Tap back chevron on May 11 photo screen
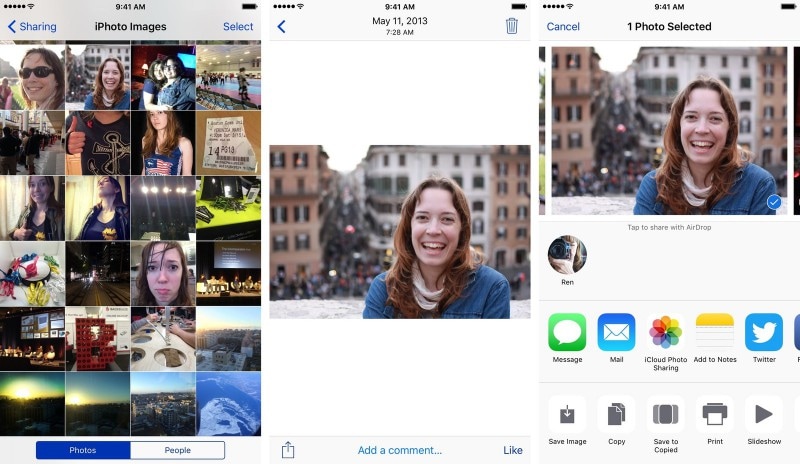Image resolution: width=800 pixels, height=464 pixels. pos(281,27)
